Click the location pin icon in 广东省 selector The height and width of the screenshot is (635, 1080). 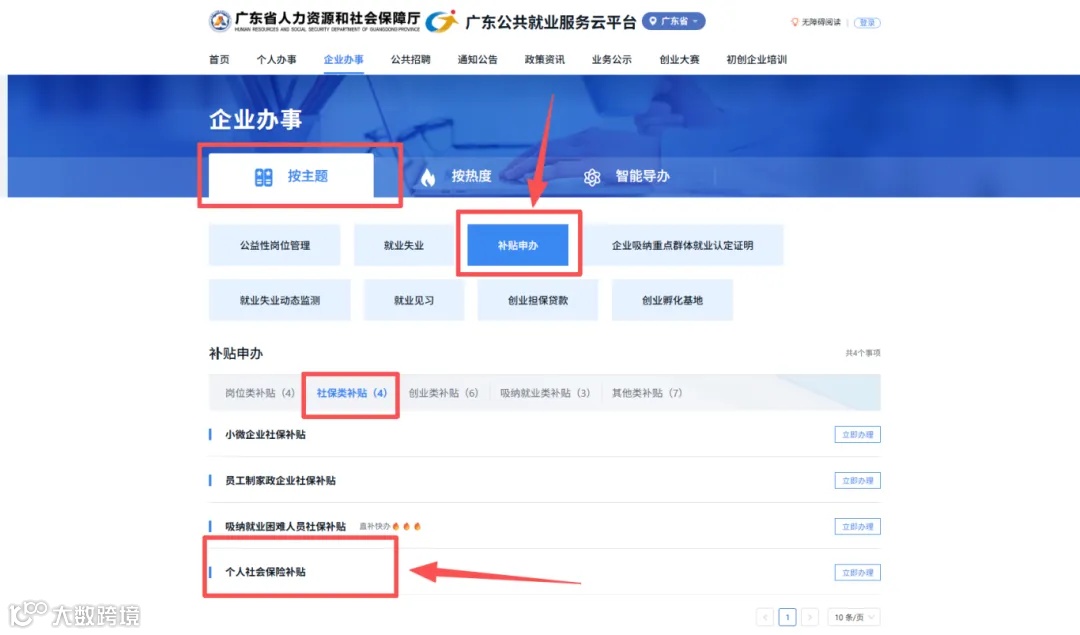coord(653,21)
